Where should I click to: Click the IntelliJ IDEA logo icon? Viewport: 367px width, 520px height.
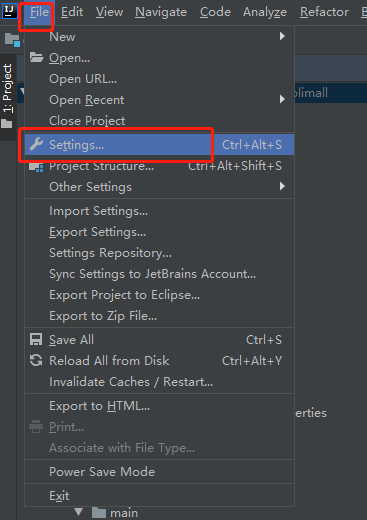coord(9,11)
